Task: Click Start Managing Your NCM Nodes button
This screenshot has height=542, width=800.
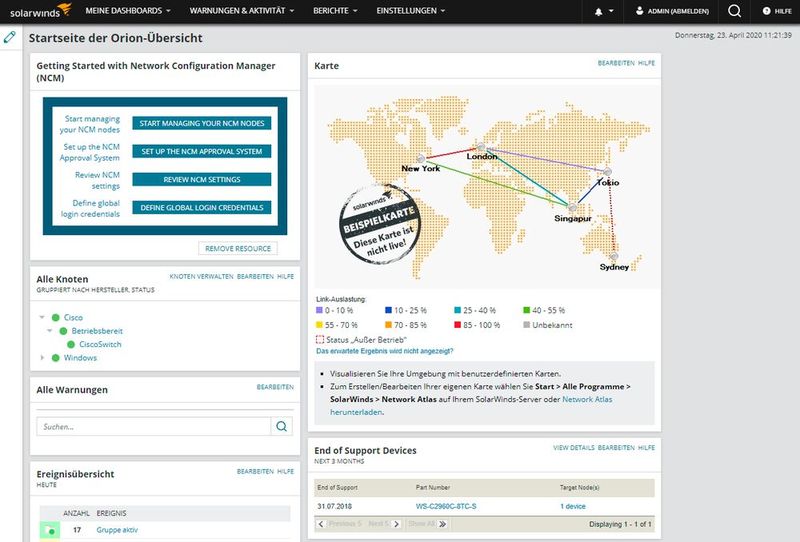Action: coord(202,123)
